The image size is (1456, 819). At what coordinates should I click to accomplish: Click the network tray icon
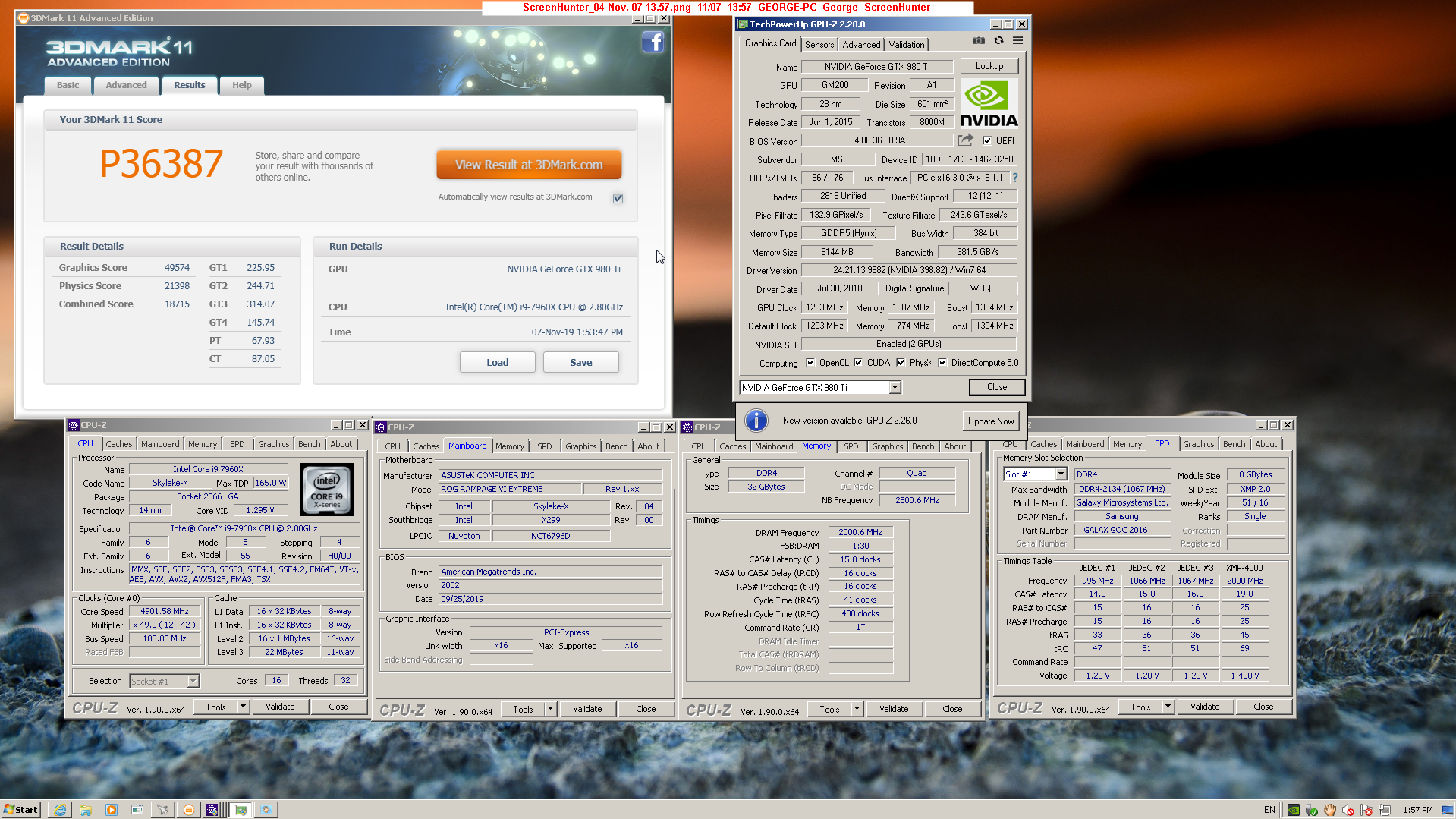(x=1385, y=810)
